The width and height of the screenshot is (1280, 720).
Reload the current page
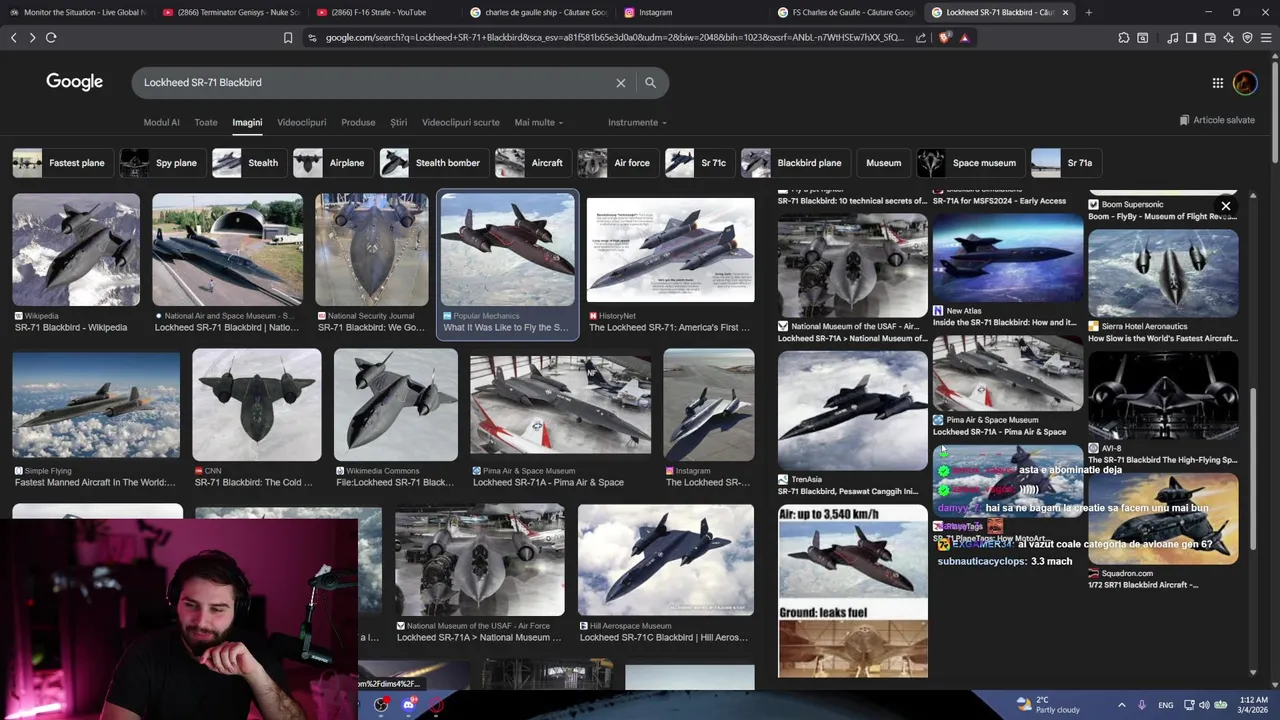point(51,37)
